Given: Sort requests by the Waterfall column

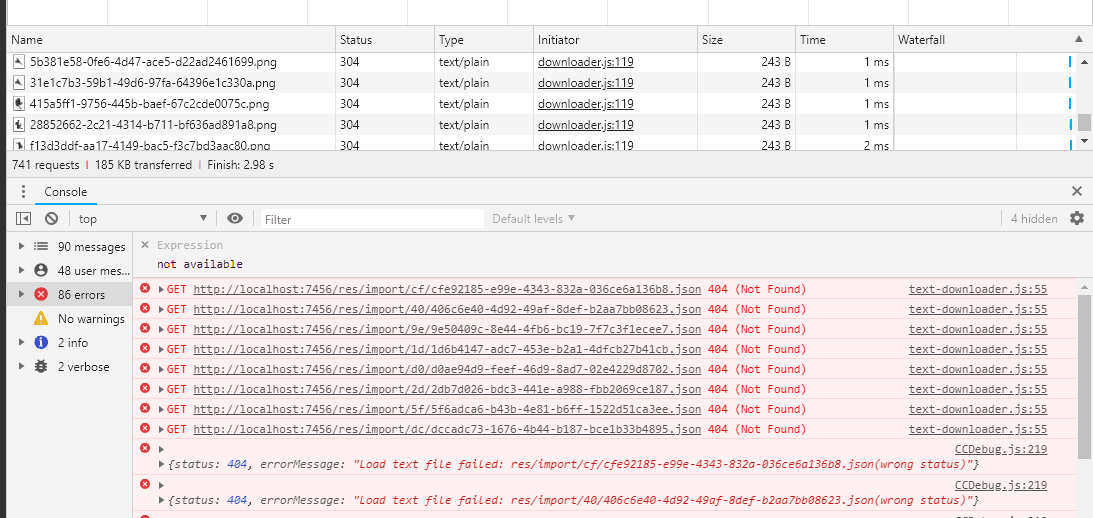Looking at the screenshot, I should pyautogui.click(x=921, y=40).
